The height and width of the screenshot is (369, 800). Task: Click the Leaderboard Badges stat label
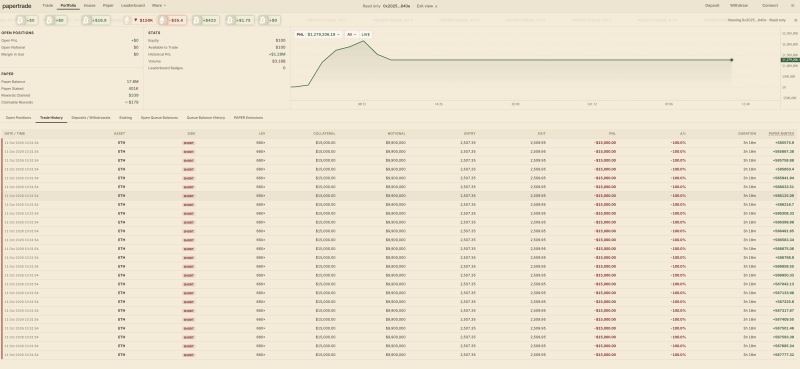tap(165, 68)
